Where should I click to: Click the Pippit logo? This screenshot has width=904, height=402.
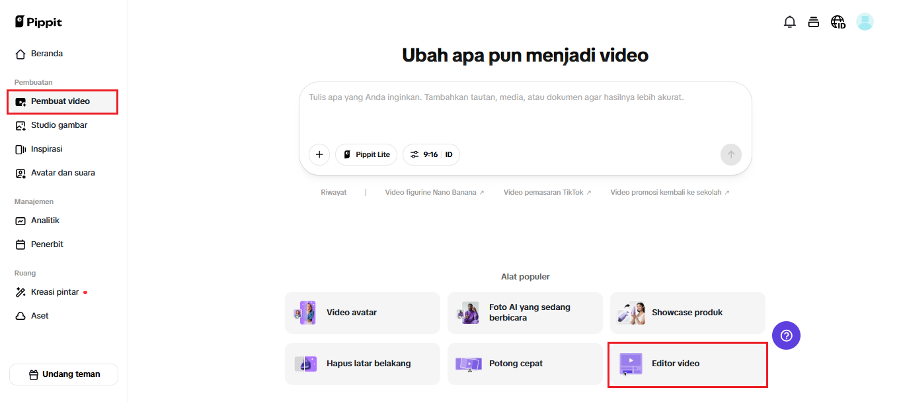tap(38, 21)
